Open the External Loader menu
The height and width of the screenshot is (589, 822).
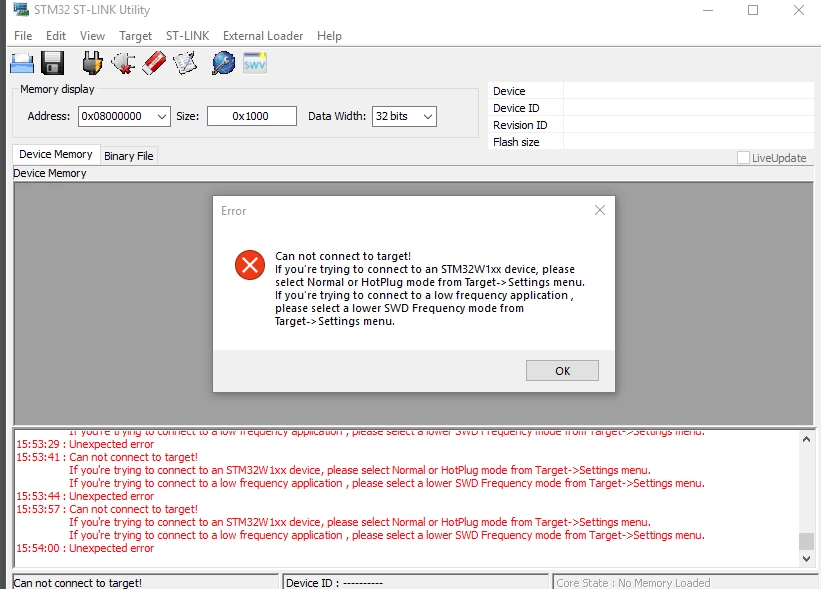pos(263,36)
